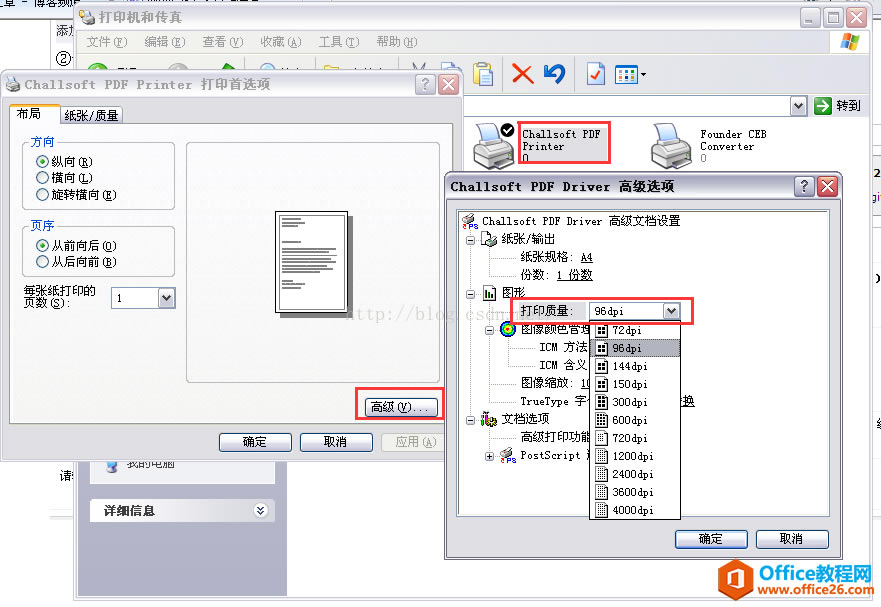The image size is (881, 607).
Task: Click the Image Color Management icon
Action: pyautogui.click(x=508, y=329)
